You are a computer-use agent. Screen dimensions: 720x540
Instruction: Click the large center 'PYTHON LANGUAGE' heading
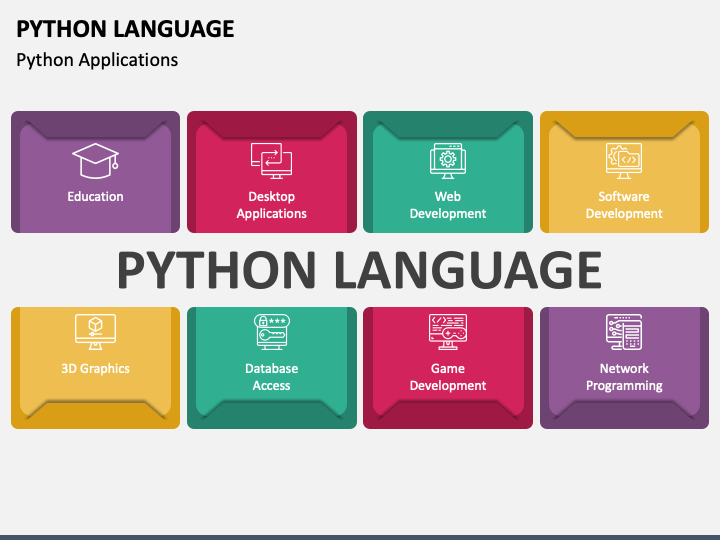pyautogui.click(x=360, y=270)
